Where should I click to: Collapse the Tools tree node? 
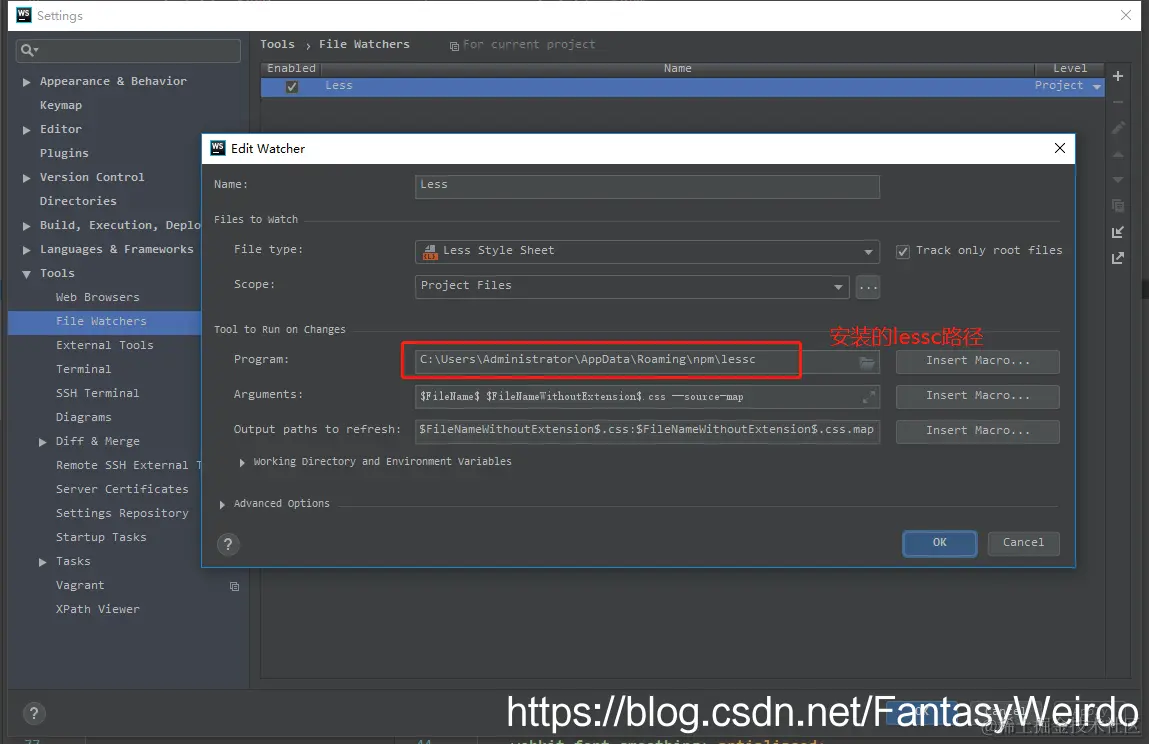coord(26,274)
